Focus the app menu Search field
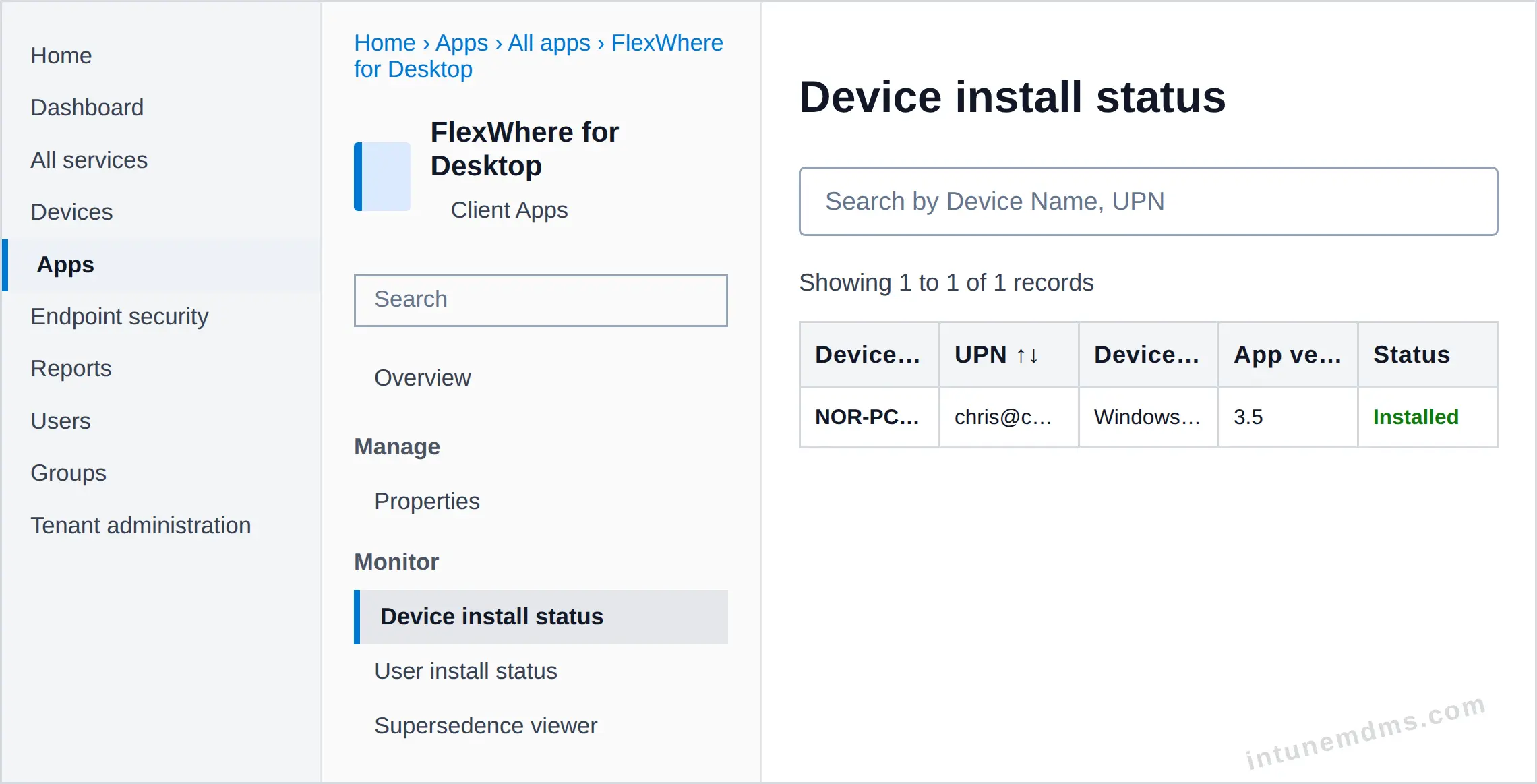The image size is (1537, 784). [541, 300]
